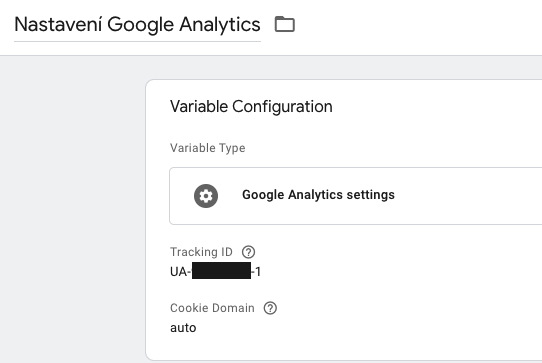Click the blacked-out part of the tracking ID
542x363 pixels.
[x=221, y=271]
